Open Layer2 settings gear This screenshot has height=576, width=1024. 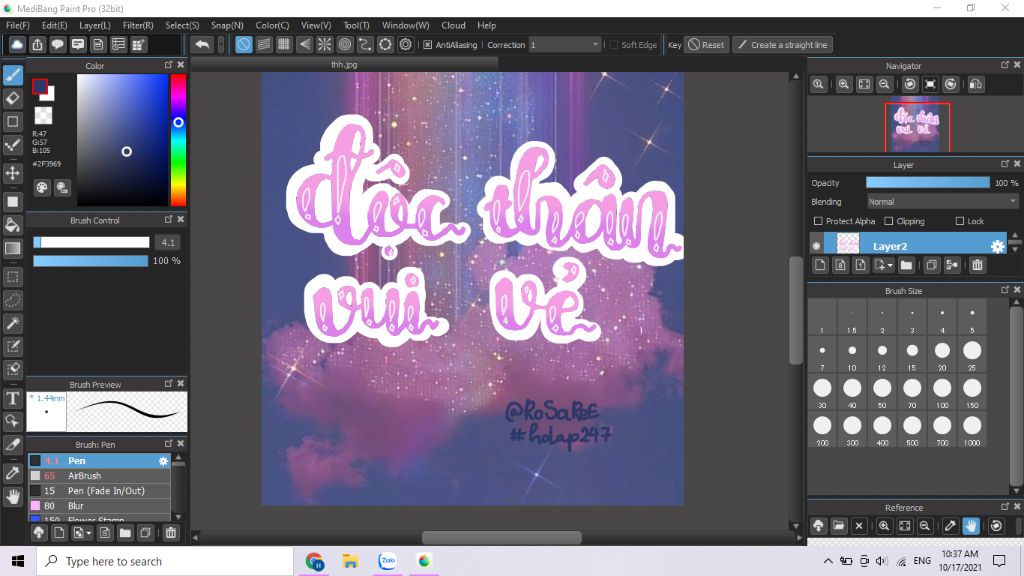997,246
